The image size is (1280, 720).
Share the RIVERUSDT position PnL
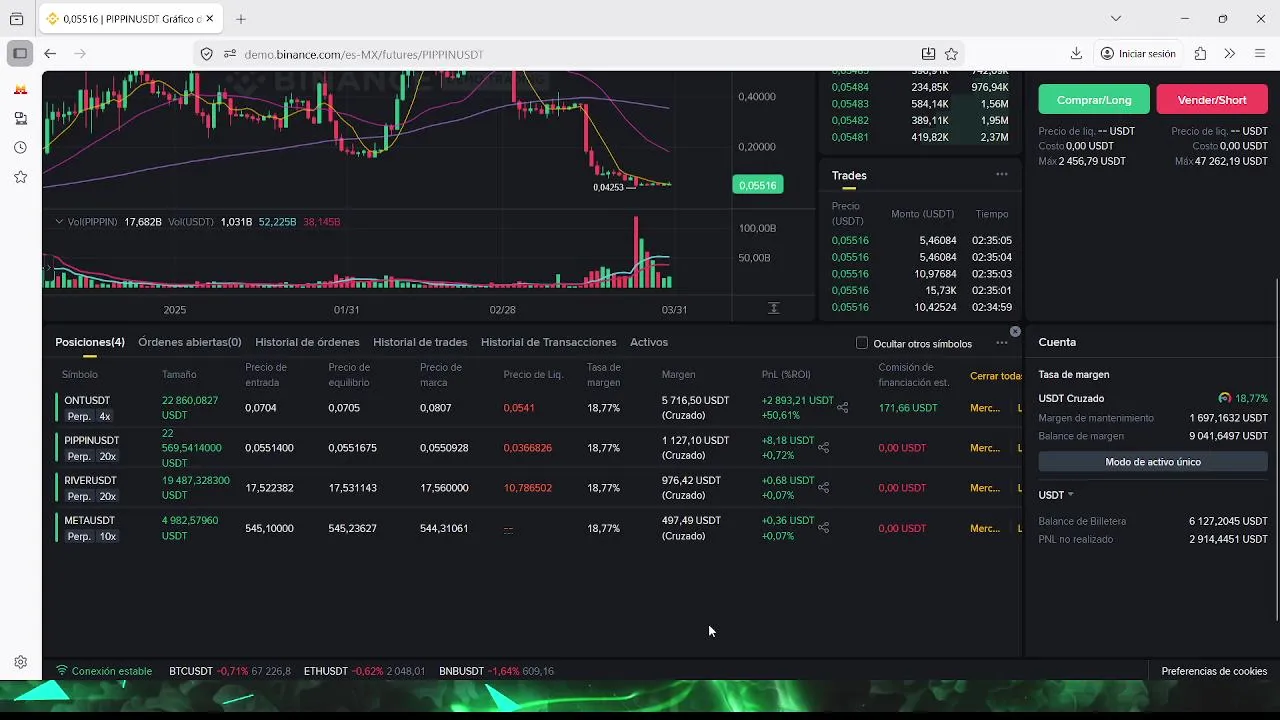pos(823,488)
